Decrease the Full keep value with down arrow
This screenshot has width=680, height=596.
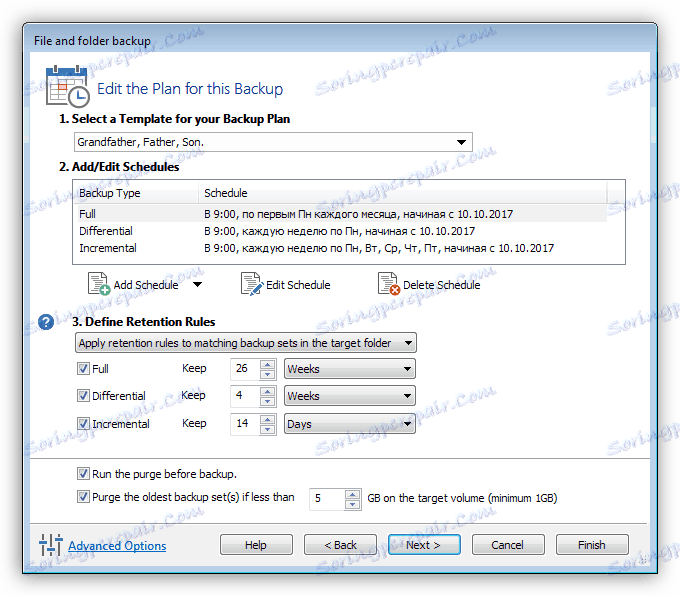point(268,374)
